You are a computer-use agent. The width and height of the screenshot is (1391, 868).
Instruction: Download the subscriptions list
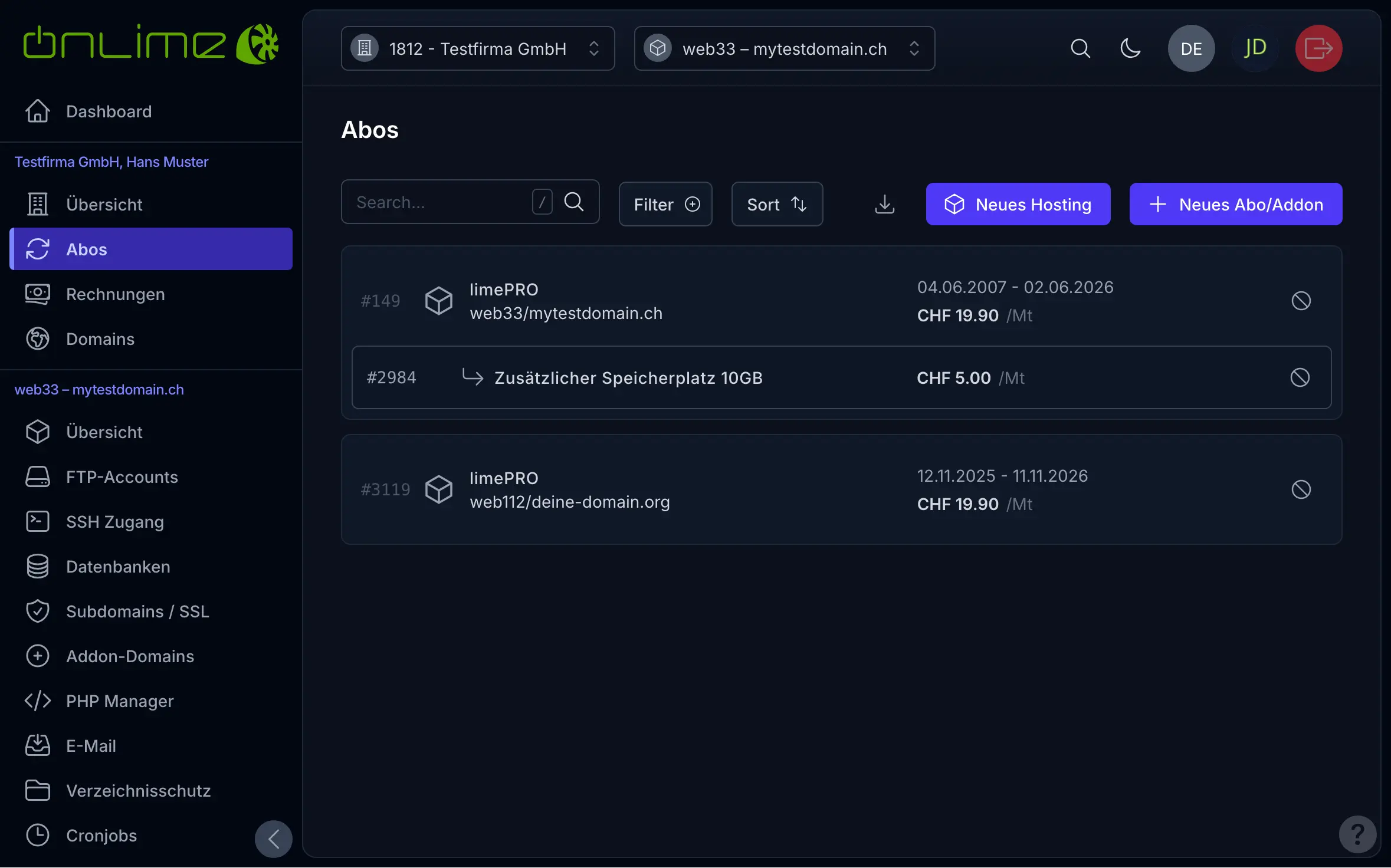point(884,204)
